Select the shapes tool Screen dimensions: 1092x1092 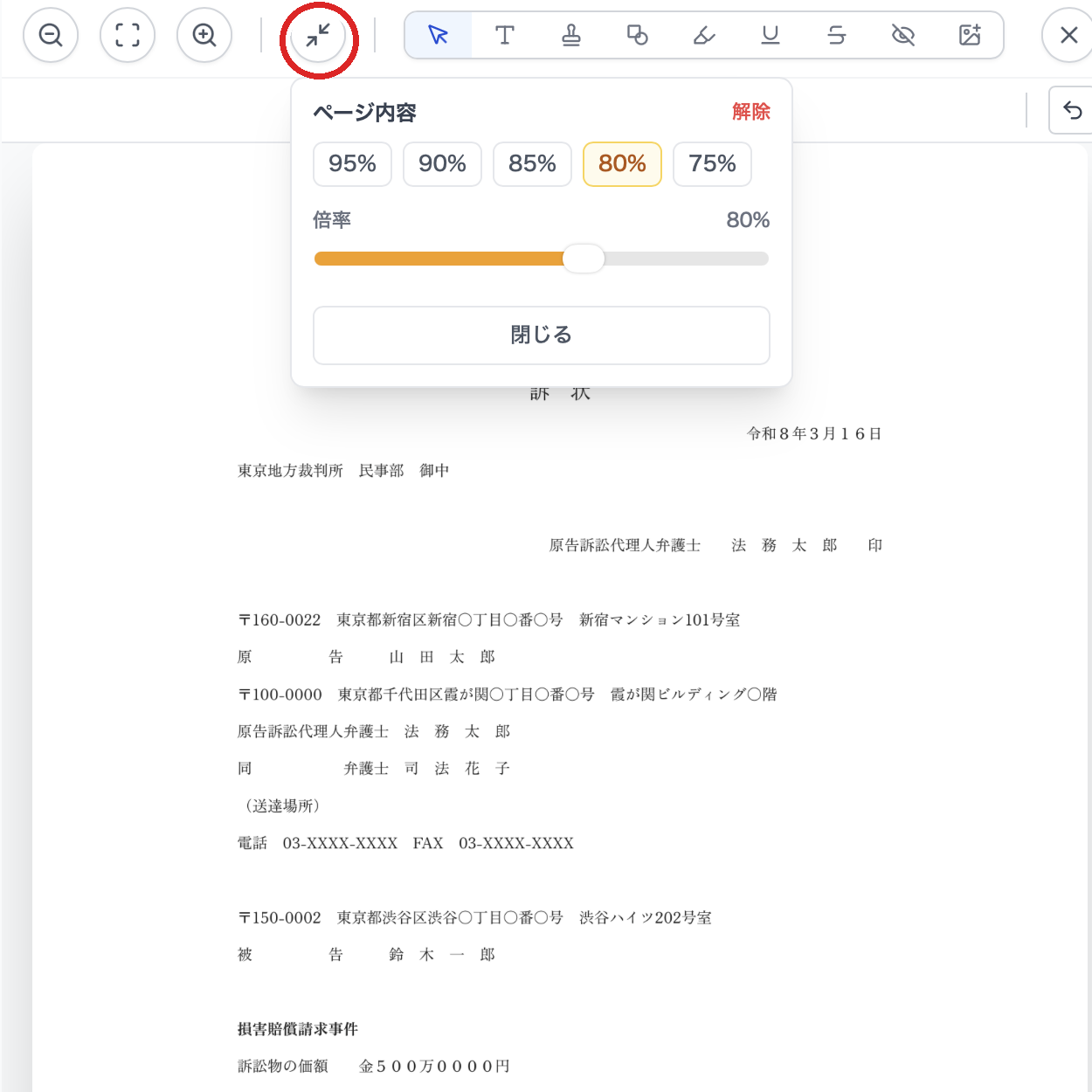click(638, 35)
